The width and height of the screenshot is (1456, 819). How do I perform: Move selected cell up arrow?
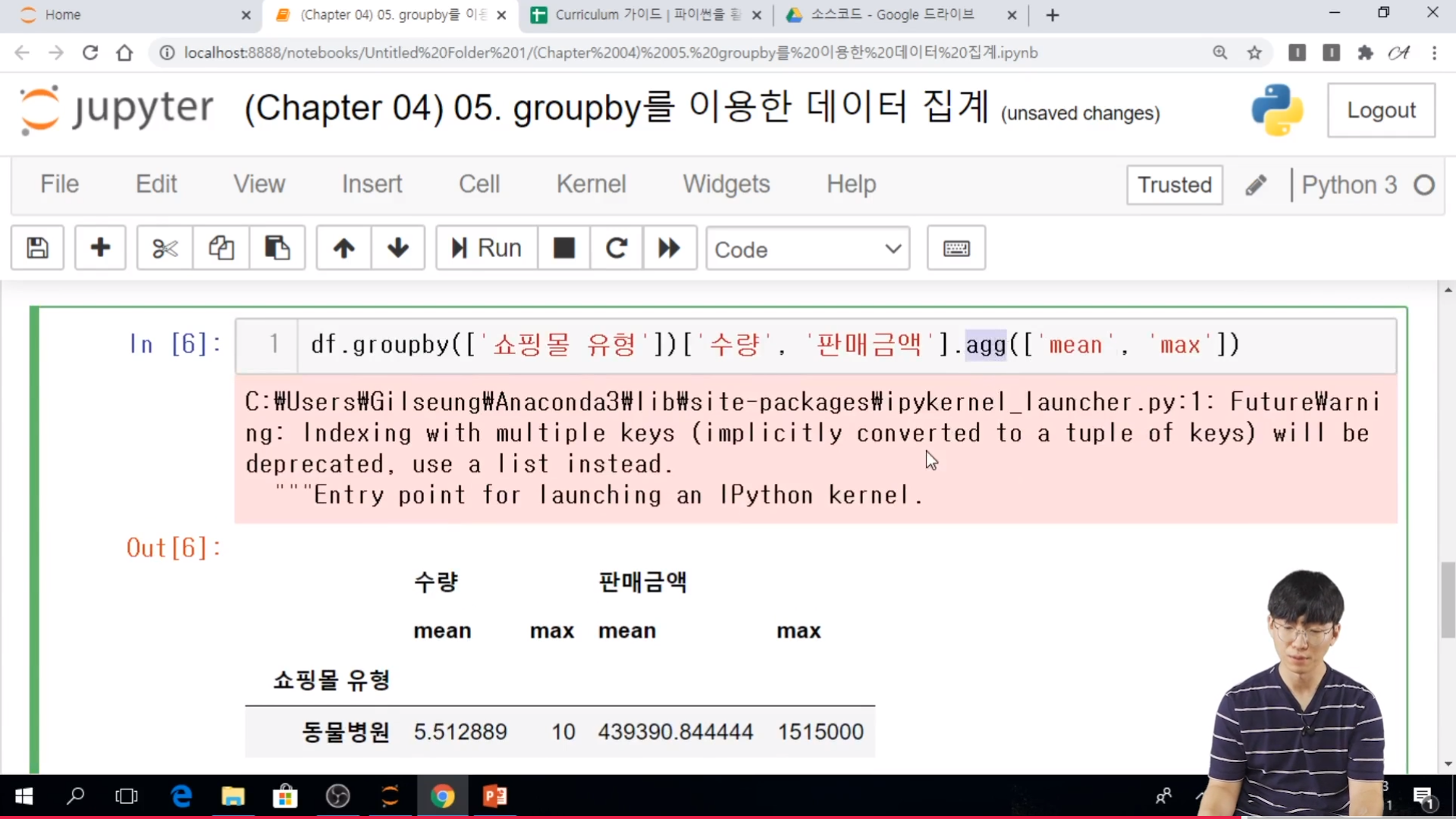[x=344, y=248]
